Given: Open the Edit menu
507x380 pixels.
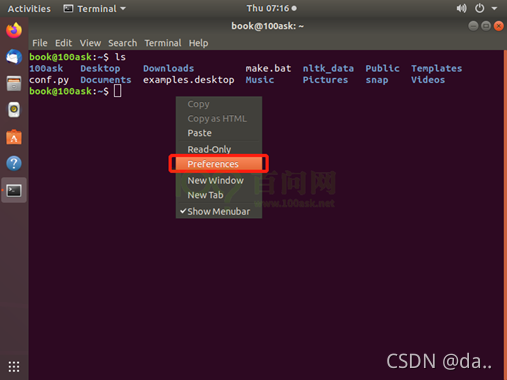Looking at the screenshot, I should click(63, 43).
